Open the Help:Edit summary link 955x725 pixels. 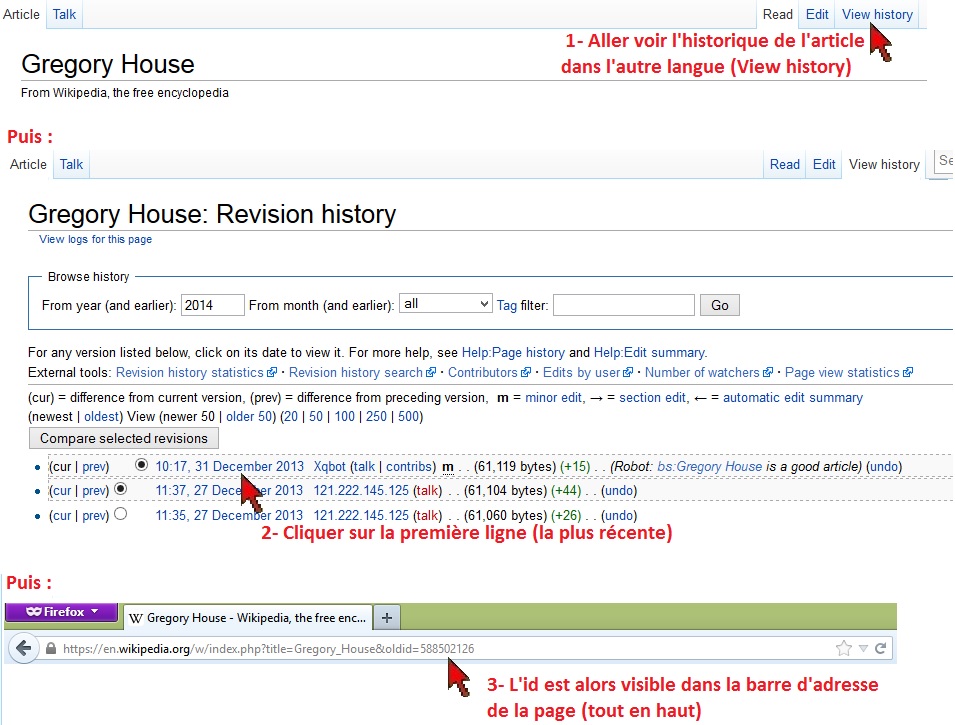(x=649, y=352)
